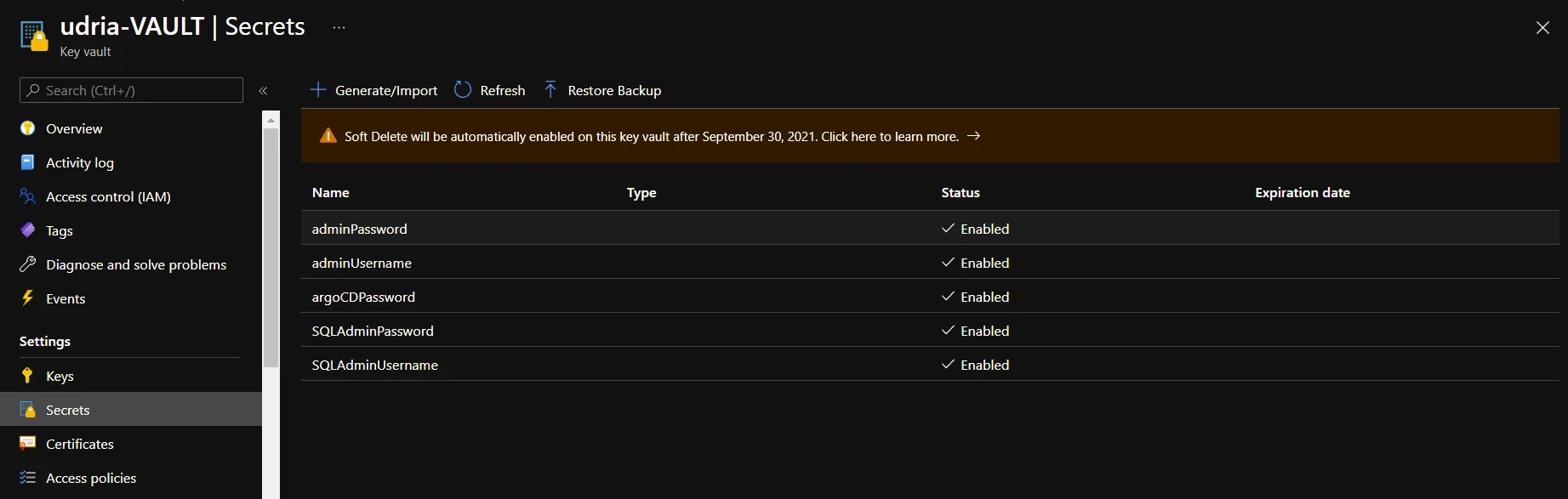
Task: Click the Refresh circular arrow icon
Action: [x=463, y=90]
